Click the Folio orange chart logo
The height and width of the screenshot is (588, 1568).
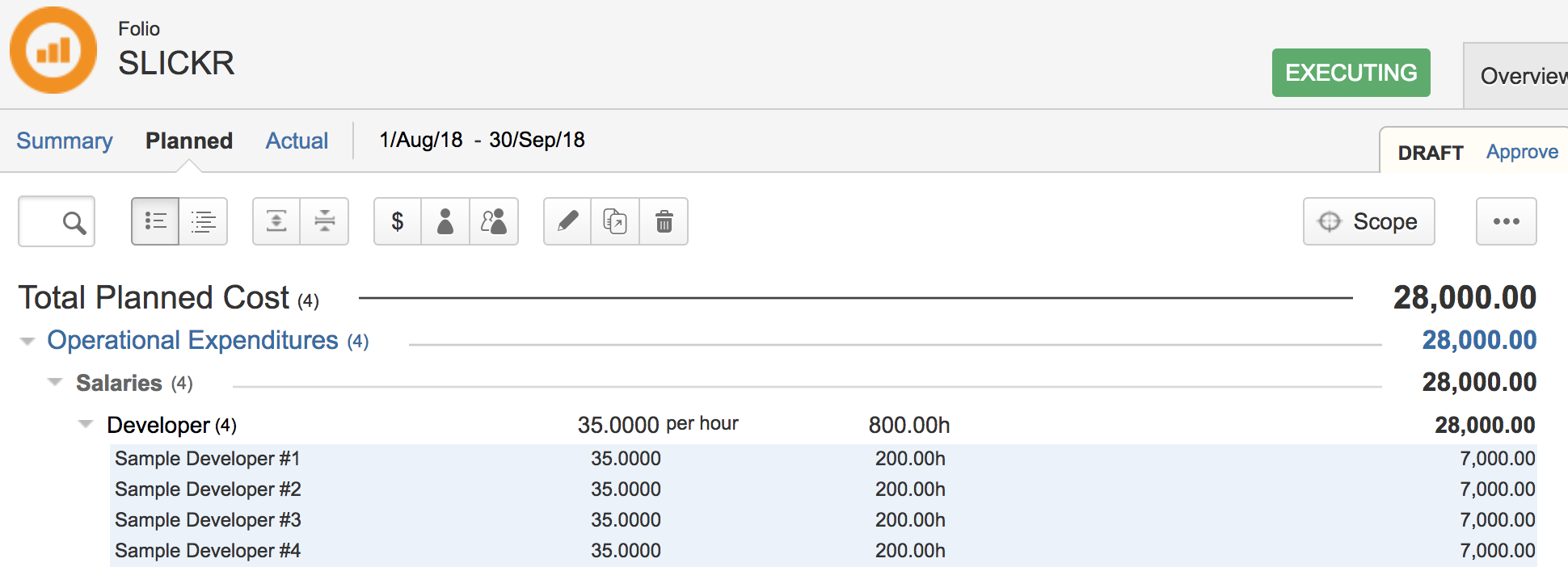pos(53,50)
